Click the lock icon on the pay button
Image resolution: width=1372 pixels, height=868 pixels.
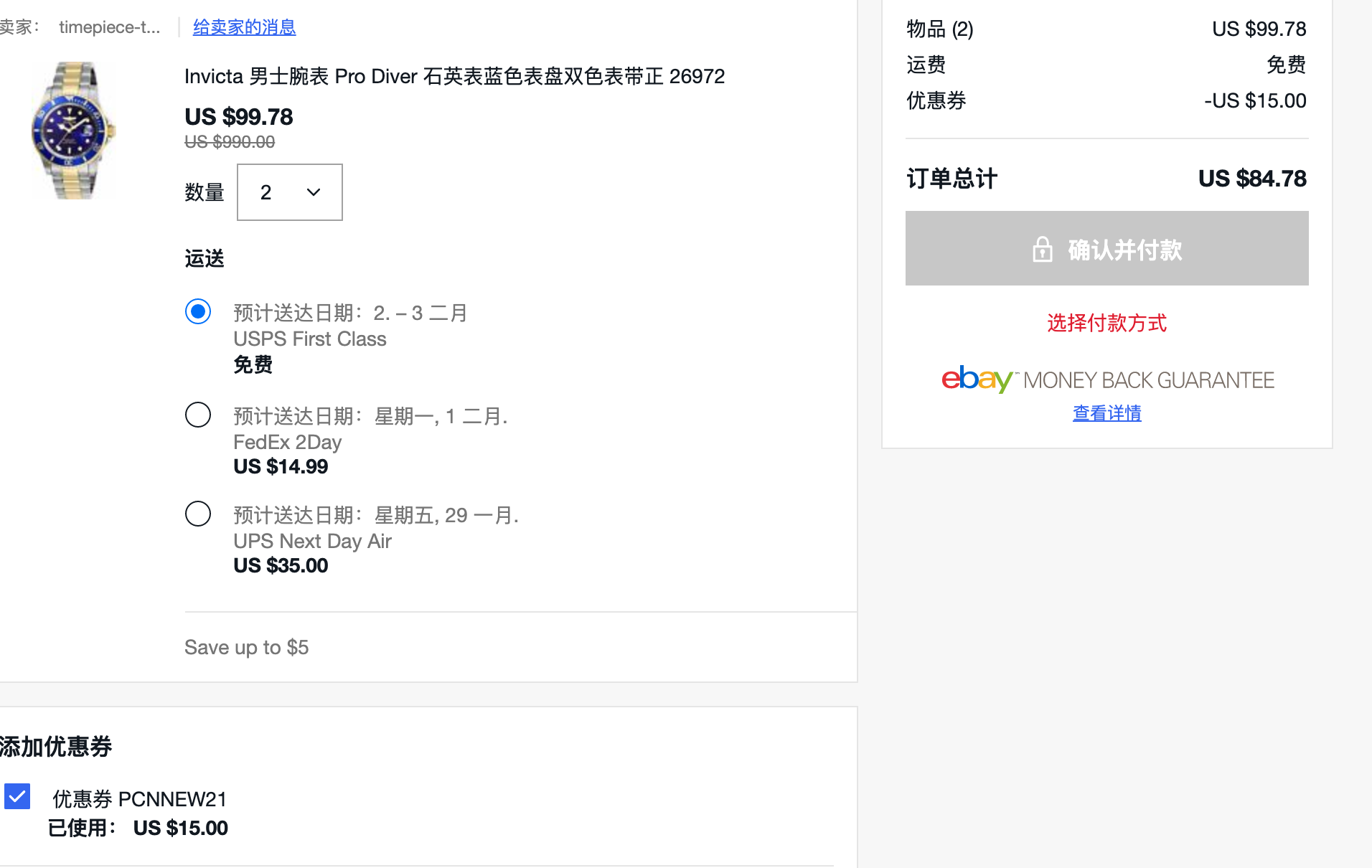coord(1042,250)
